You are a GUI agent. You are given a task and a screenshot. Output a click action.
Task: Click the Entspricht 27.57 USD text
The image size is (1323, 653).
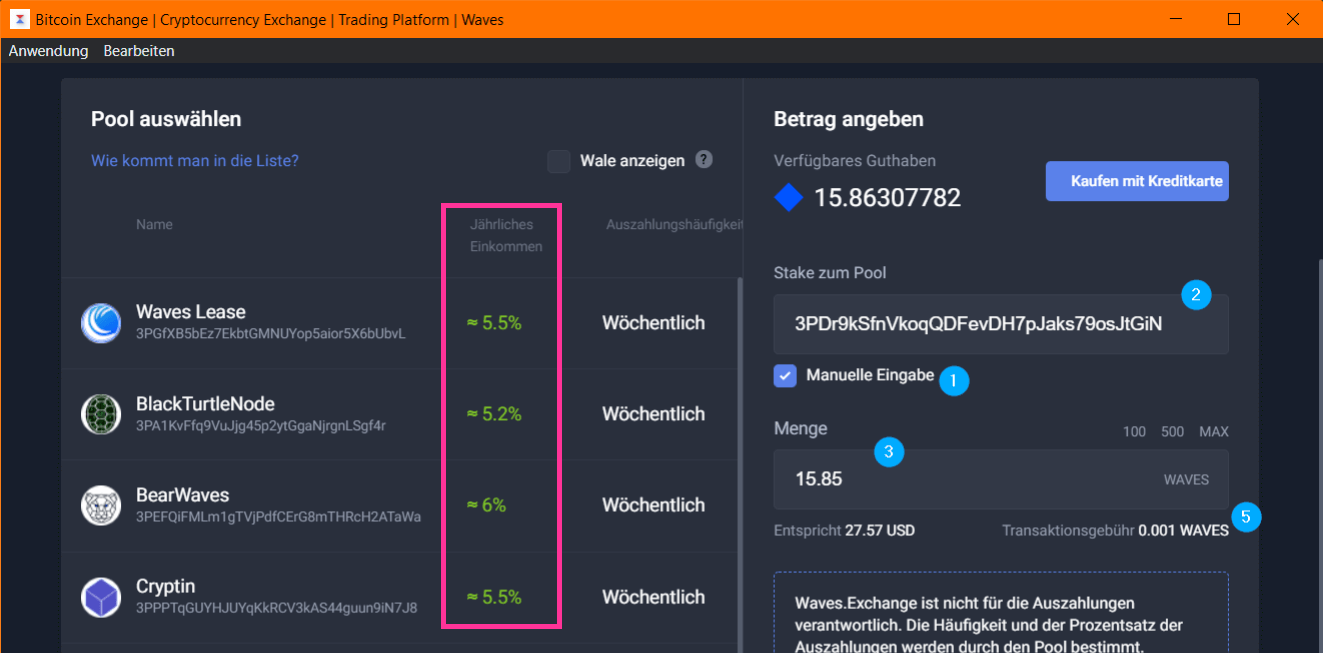click(x=844, y=530)
